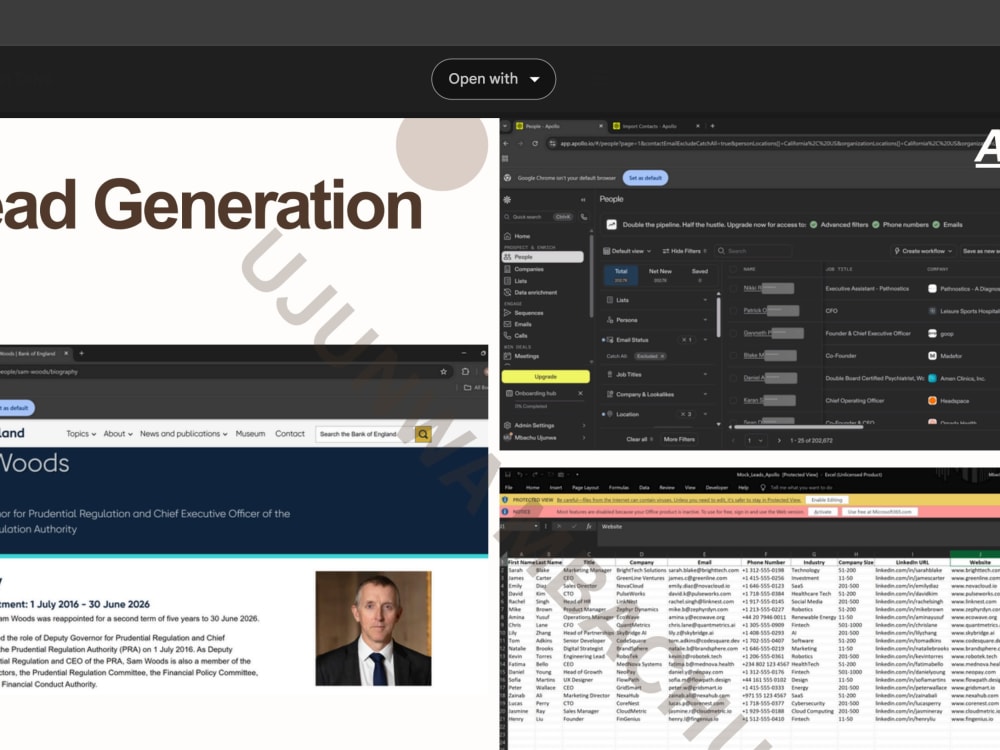
Task: Click the yellow Upgrade button in Apollo
Action: pyautogui.click(x=545, y=377)
